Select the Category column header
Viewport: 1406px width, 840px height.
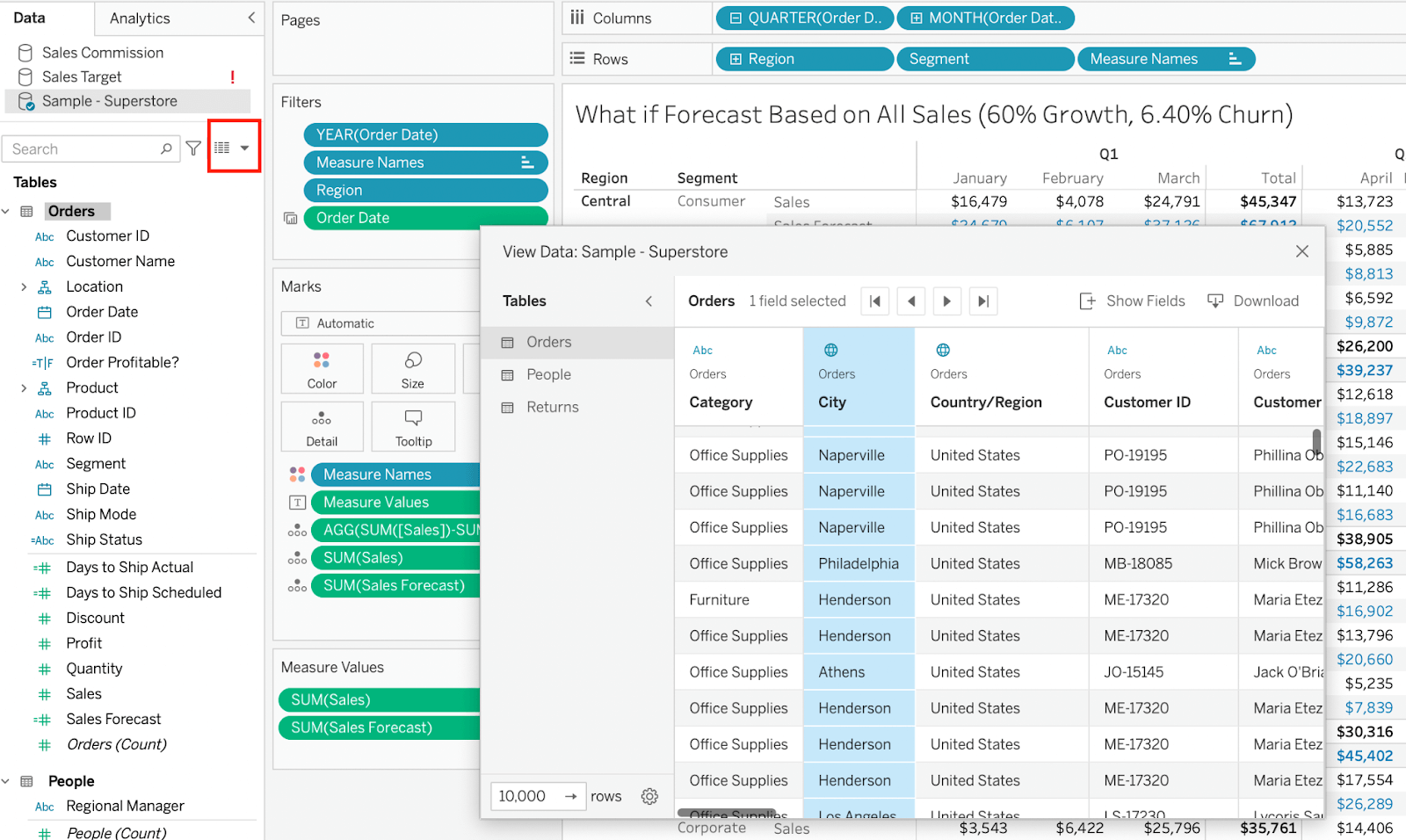pos(739,377)
